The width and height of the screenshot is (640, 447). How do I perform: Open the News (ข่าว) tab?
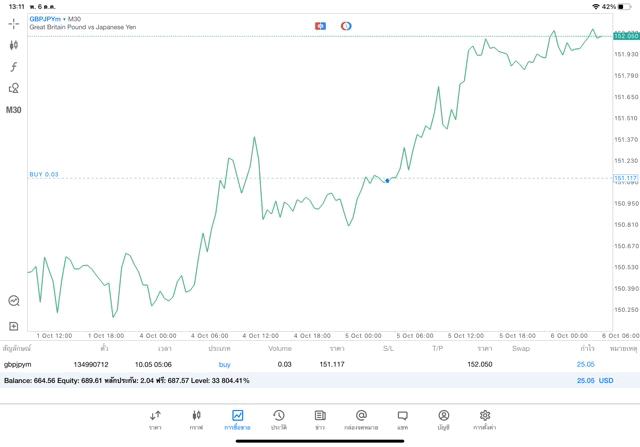(320, 420)
